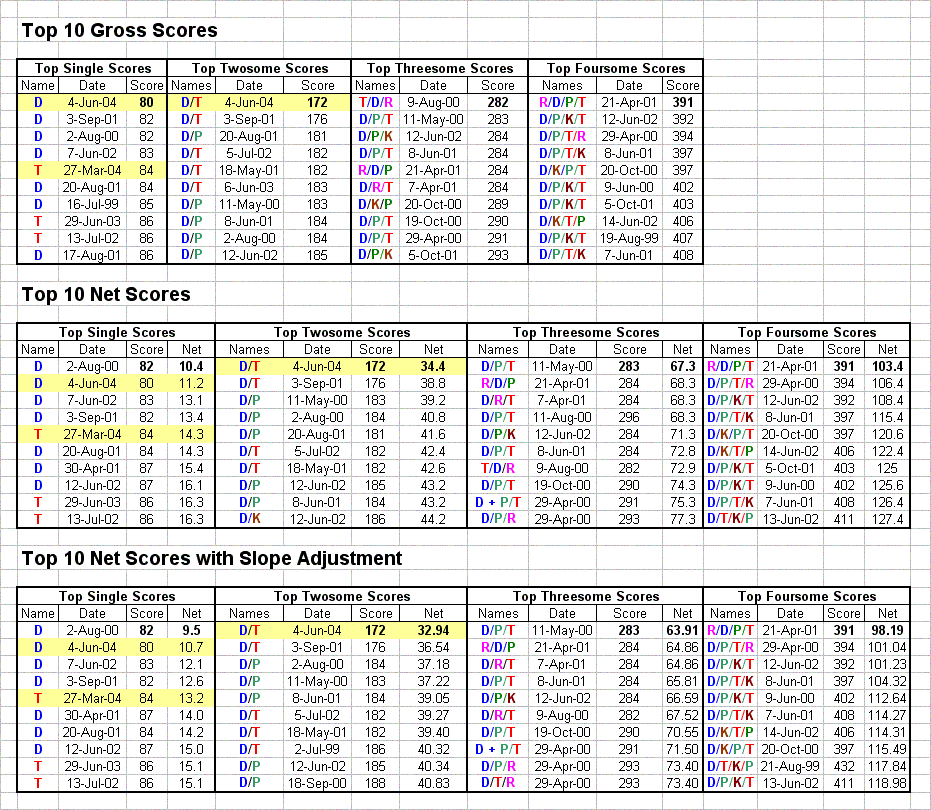
Task: Select the 13.2 slope-adjusted net cell
Action: (x=191, y=698)
